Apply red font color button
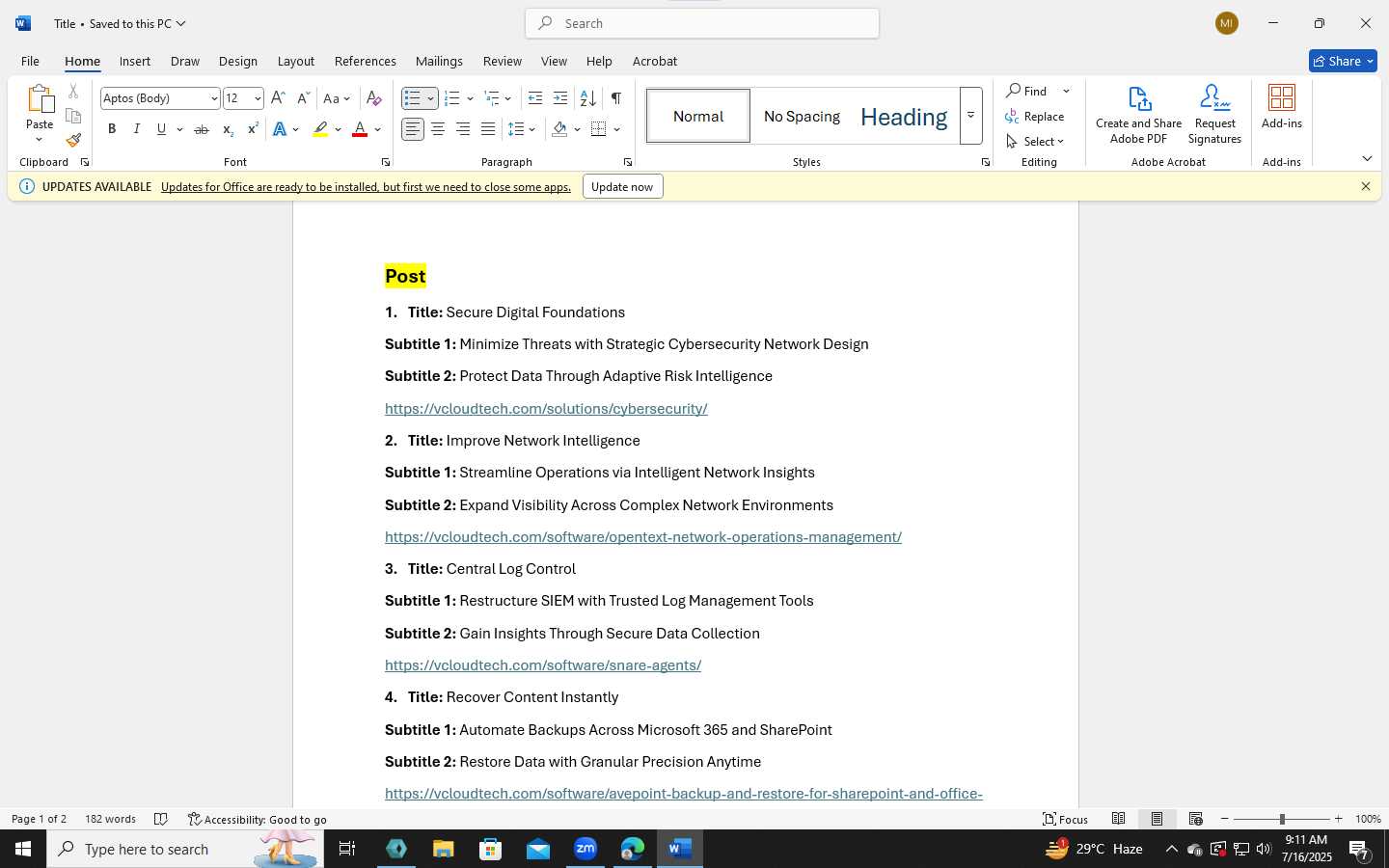Viewport: 1389px width, 868px height. pyautogui.click(x=360, y=129)
